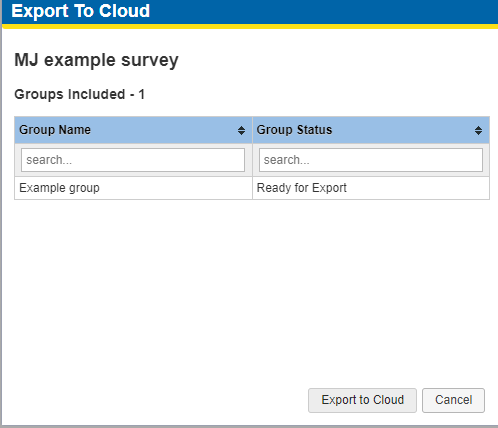This screenshot has width=498, height=428.
Task: Click the Group Status column header label
Action: pos(294,130)
